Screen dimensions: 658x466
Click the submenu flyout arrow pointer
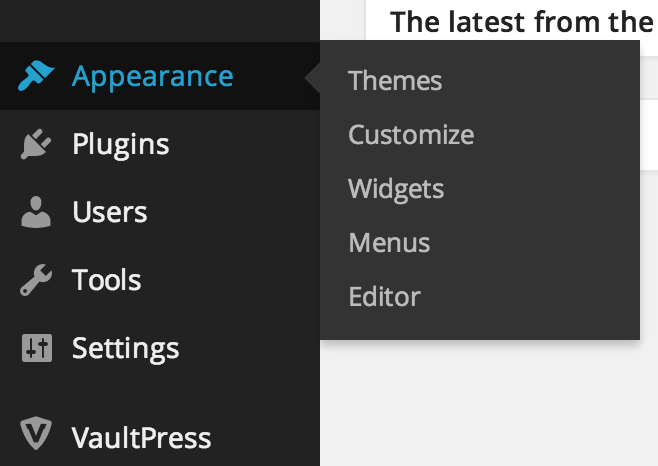313,77
